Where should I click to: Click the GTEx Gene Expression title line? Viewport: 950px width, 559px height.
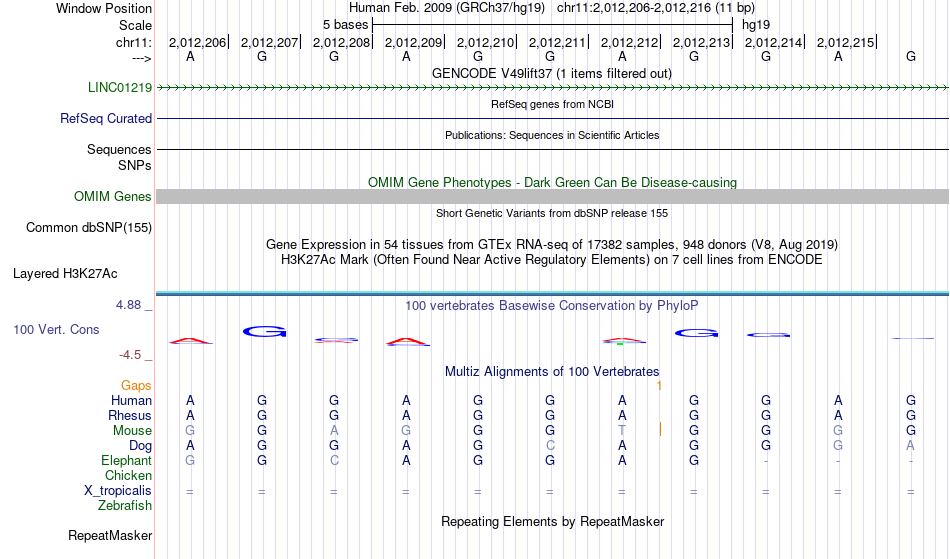[552, 245]
